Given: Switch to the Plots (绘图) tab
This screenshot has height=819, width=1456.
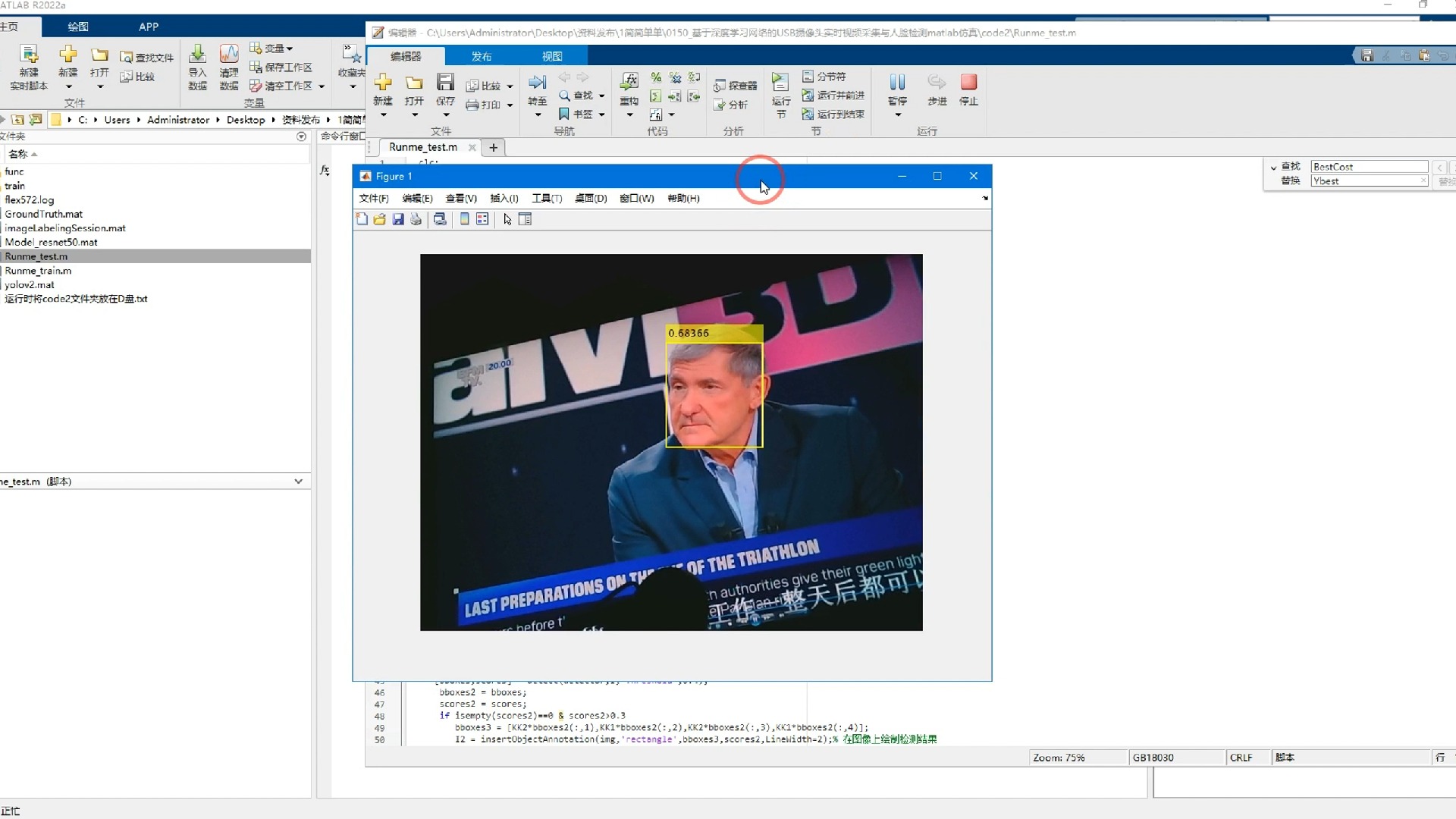Looking at the screenshot, I should [78, 27].
